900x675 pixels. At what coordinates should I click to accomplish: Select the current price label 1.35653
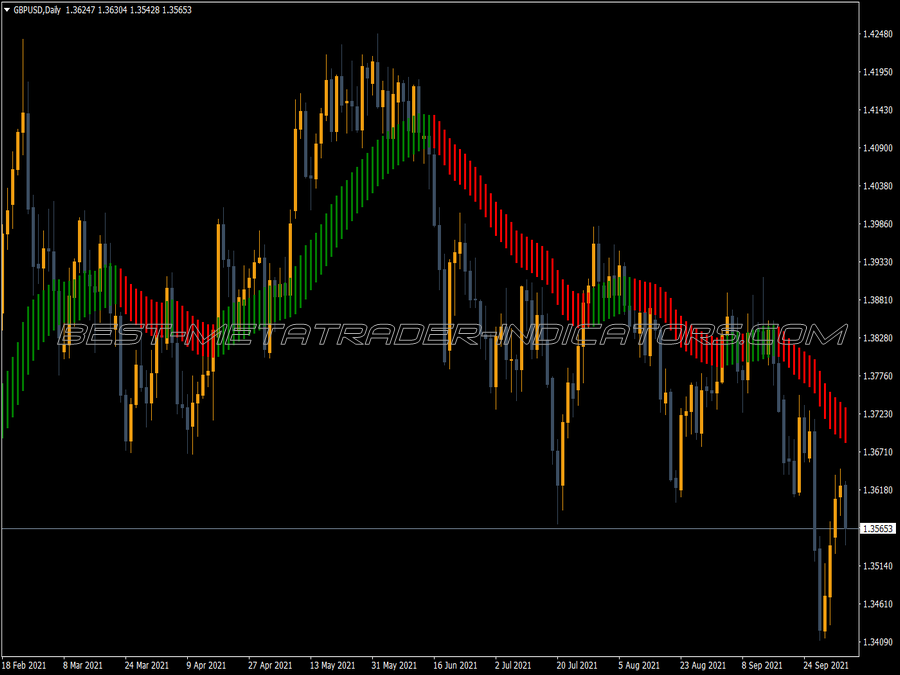point(878,528)
